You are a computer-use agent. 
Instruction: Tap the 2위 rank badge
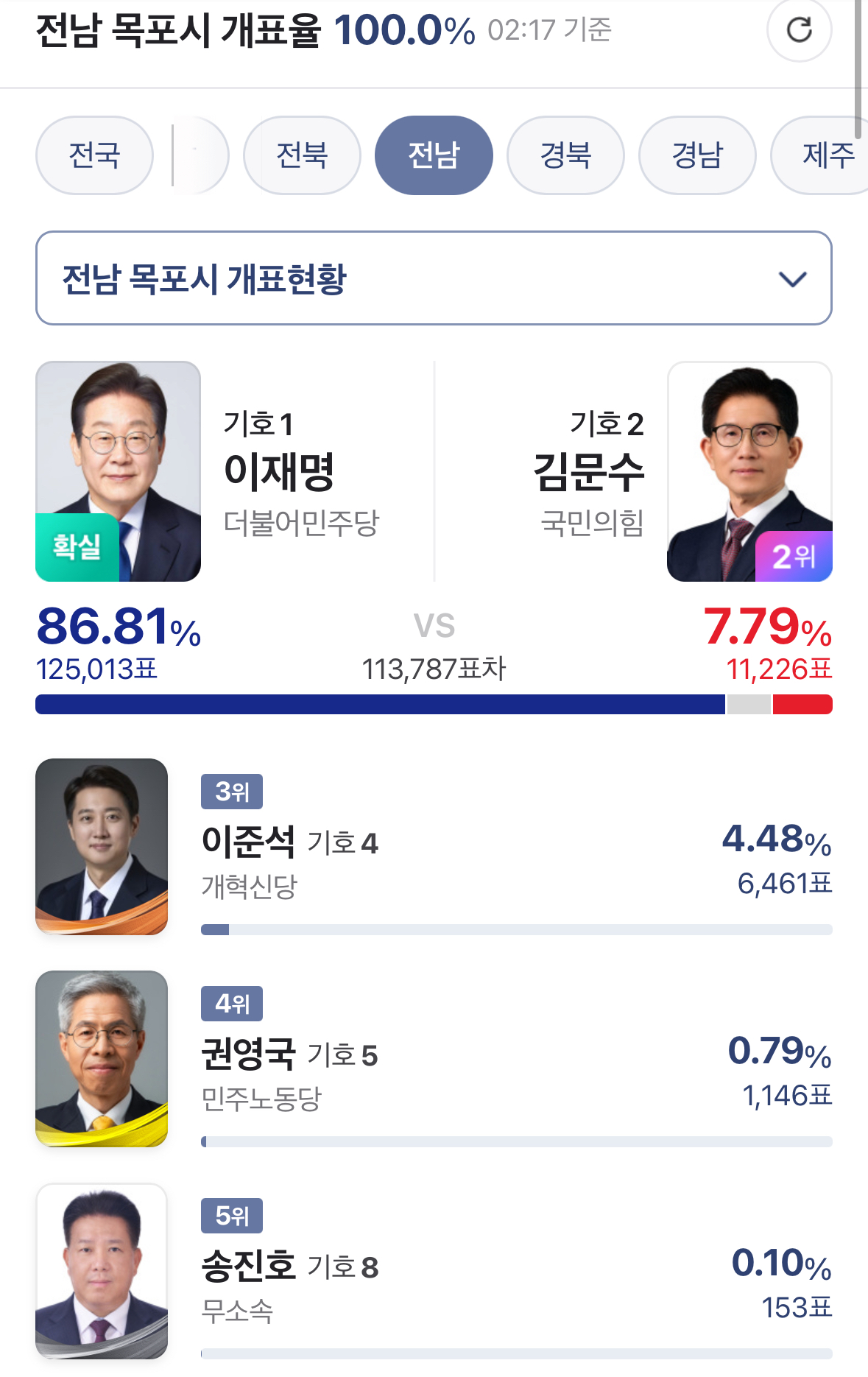(x=794, y=557)
